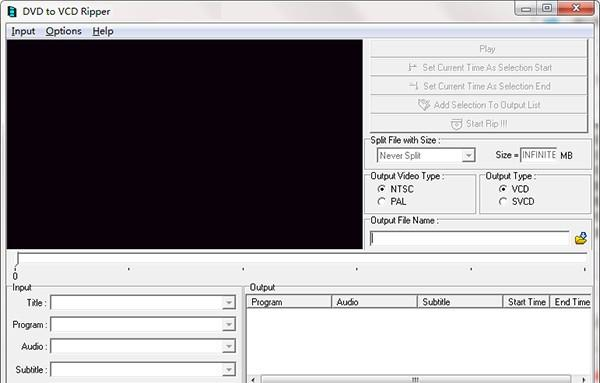This screenshot has height=383, width=600.
Task: Click the Play button
Action: pyautogui.click(x=479, y=49)
